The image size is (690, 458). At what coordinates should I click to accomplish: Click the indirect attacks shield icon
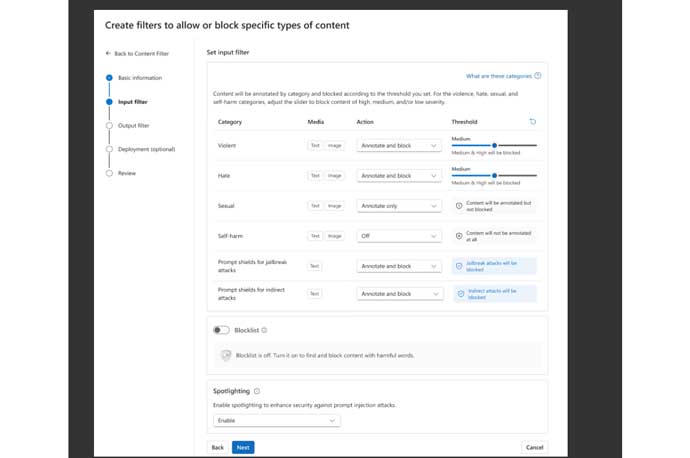[x=460, y=294]
